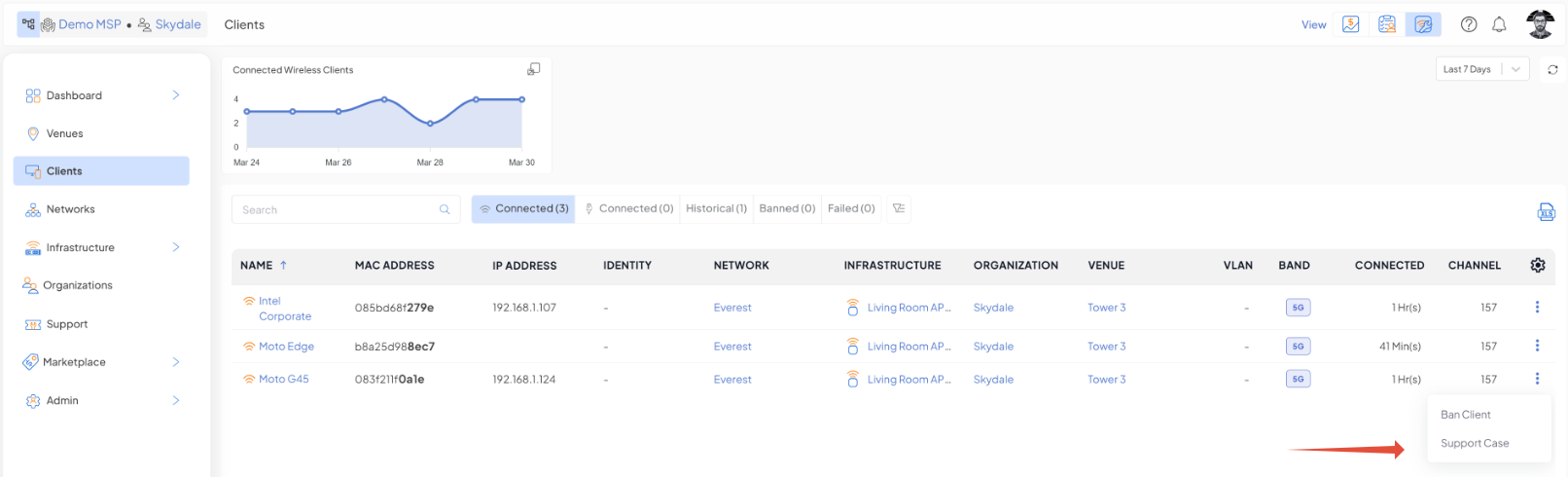Click the MAC ADDRESS column header
The image size is (1568, 477).
click(x=394, y=265)
